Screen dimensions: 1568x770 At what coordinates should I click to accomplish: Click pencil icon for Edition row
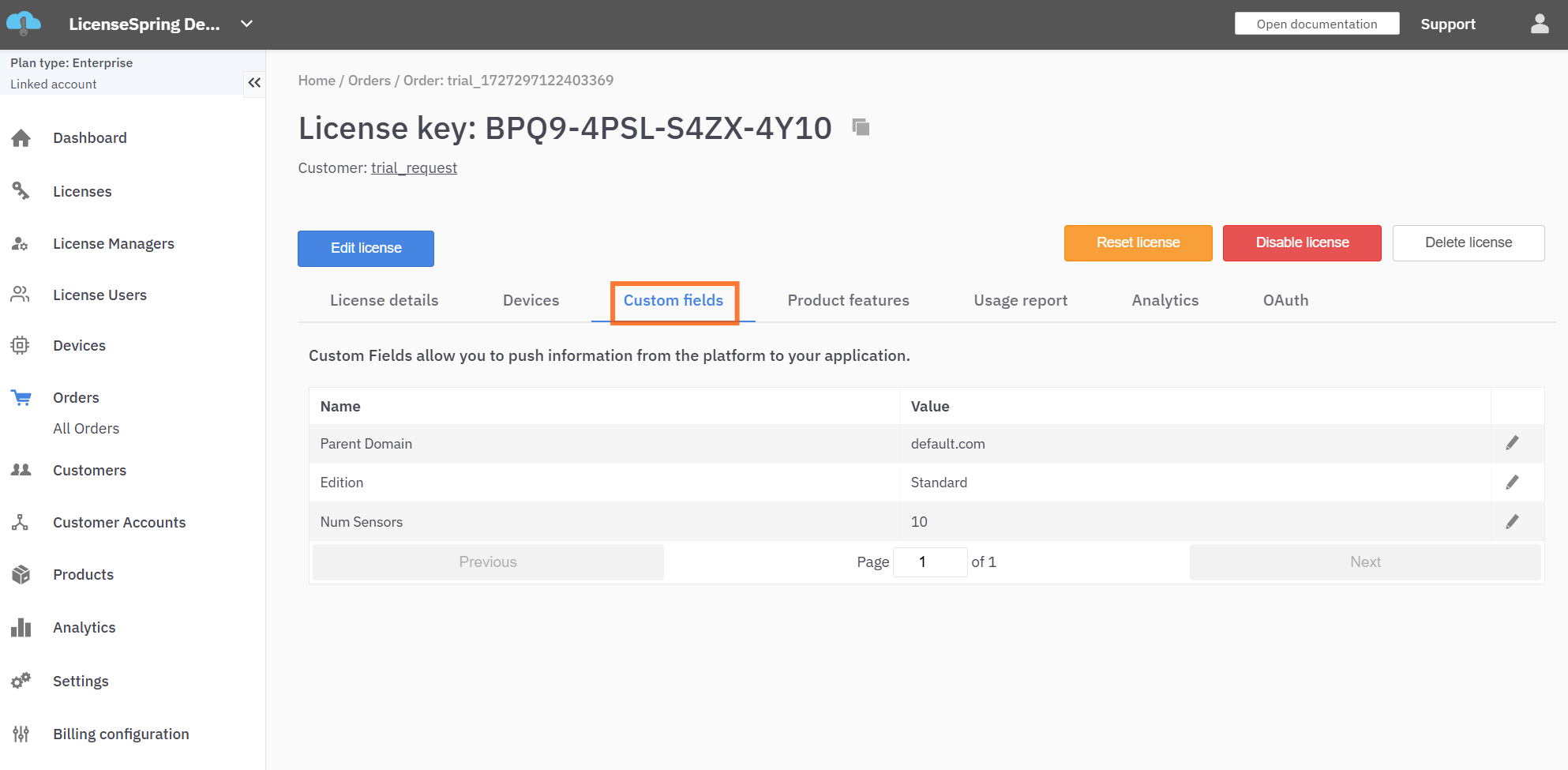(x=1511, y=483)
